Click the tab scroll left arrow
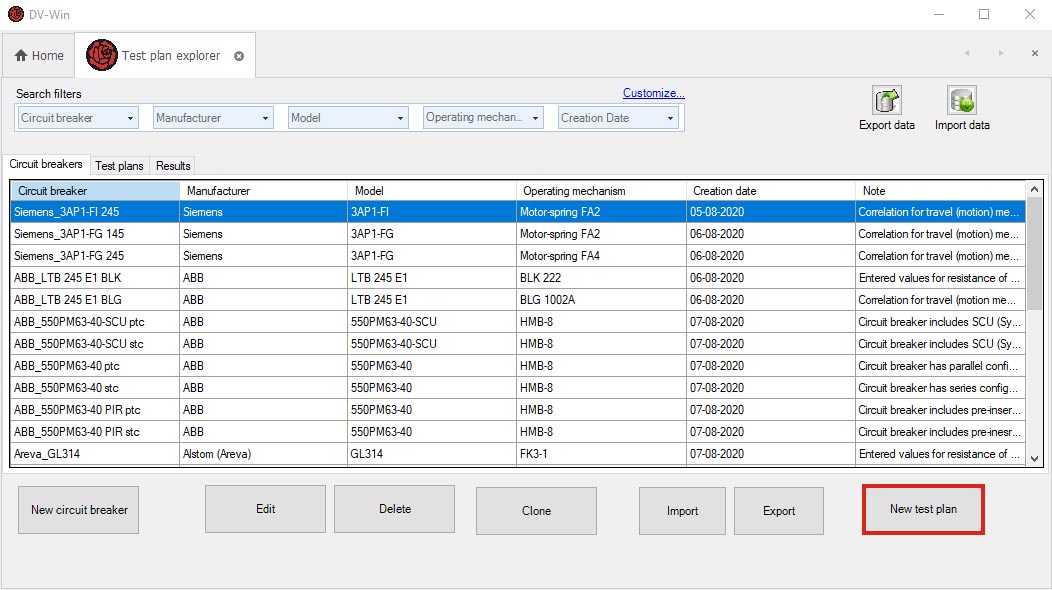1052x590 pixels. pyautogui.click(x=967, y=53)
